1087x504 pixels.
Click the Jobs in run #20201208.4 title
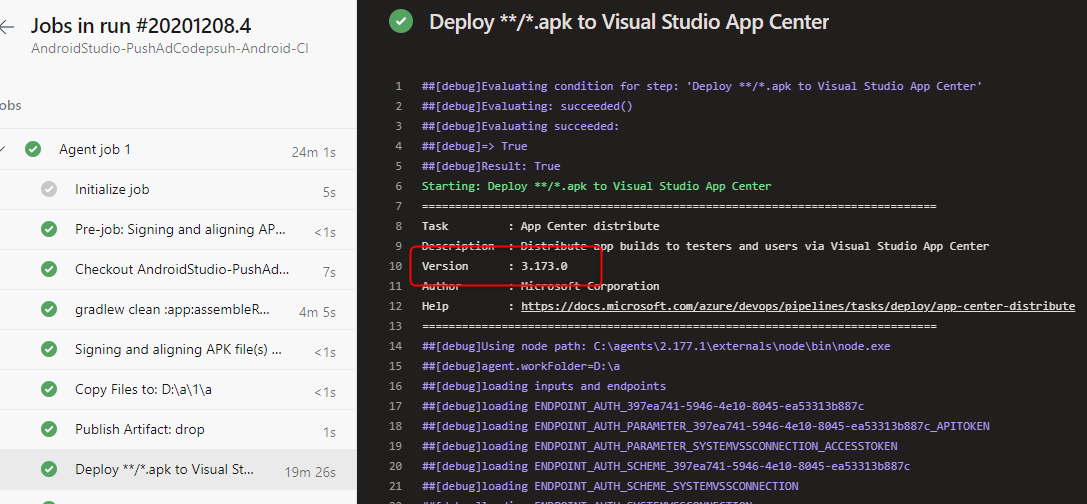[141, 26]
